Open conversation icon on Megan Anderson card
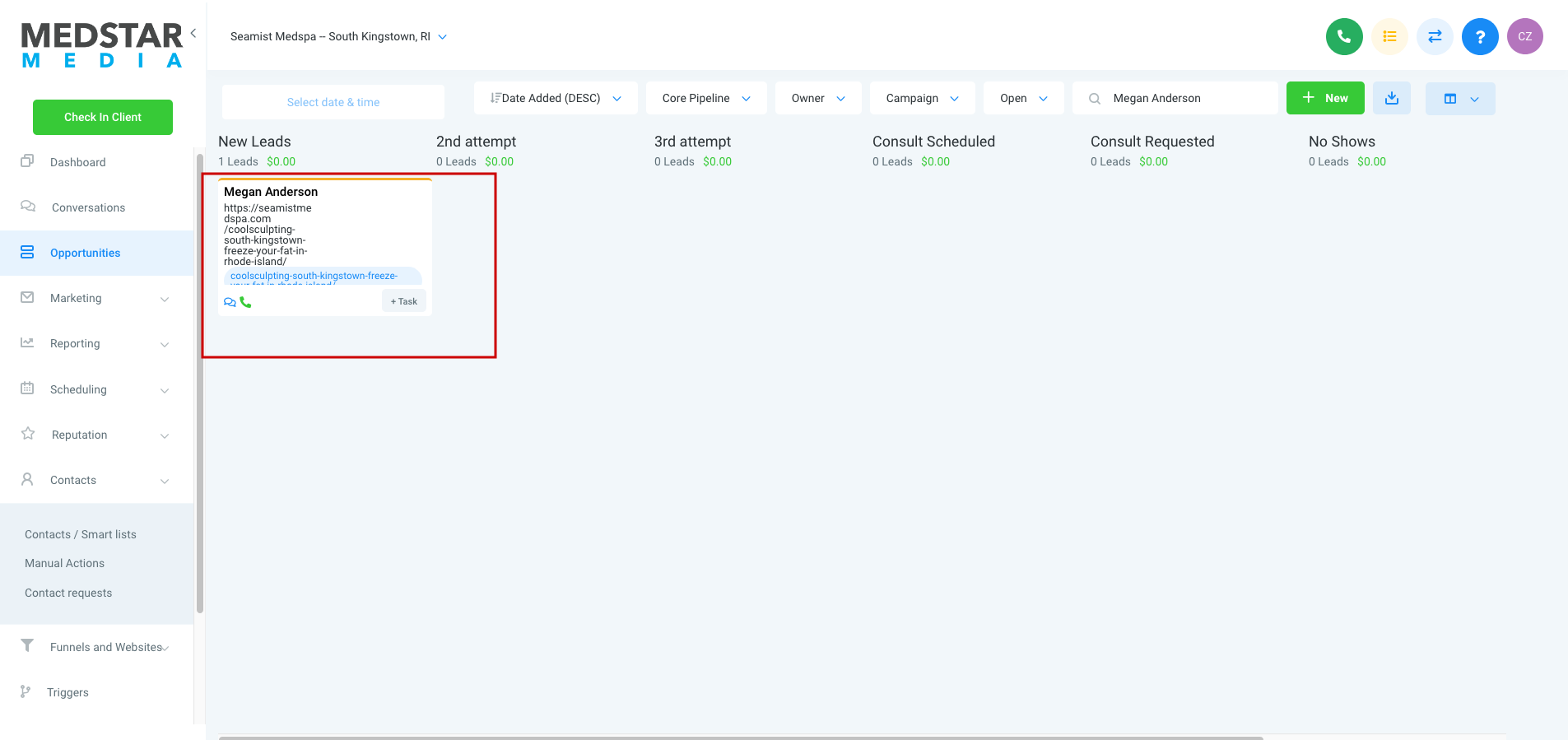This screenshot has height=740, width=1568. point(230,302)
